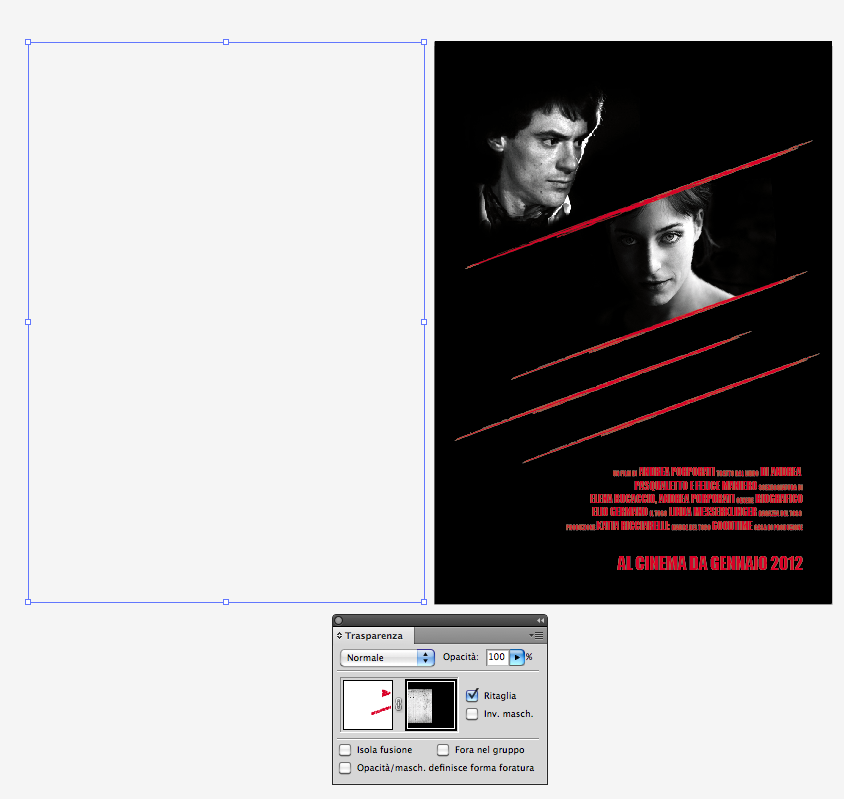Click the 'AL CINEMA DA GENNAIO 2012' poster text
This screenshot has height=799, width=844.
click(709, 563)
